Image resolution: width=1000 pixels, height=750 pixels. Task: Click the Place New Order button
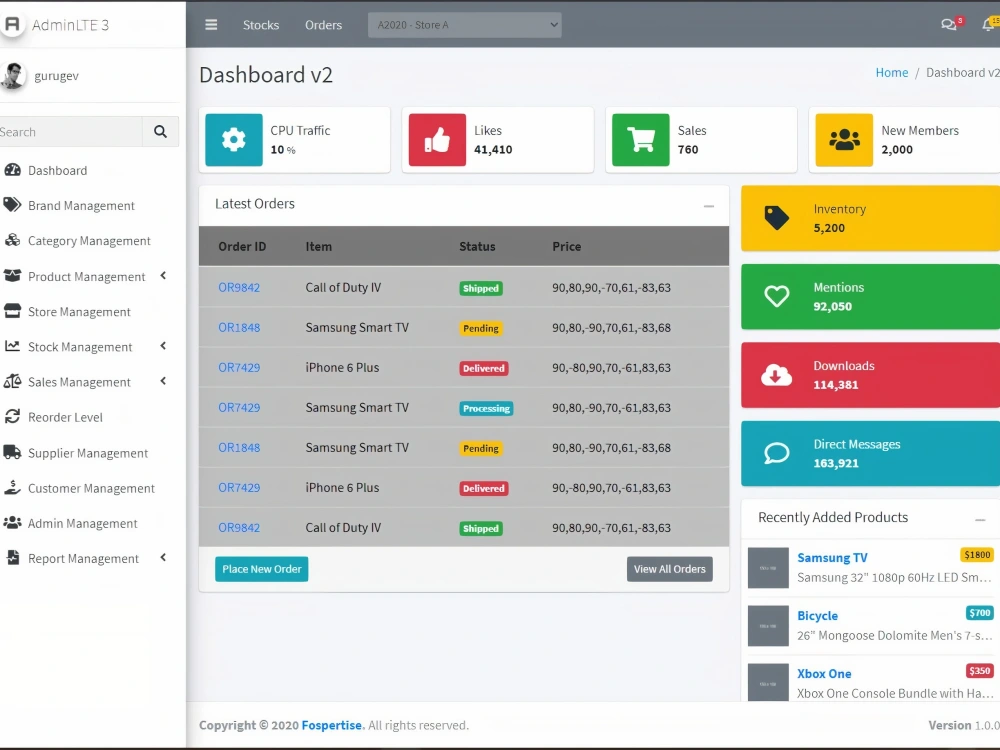261,568
